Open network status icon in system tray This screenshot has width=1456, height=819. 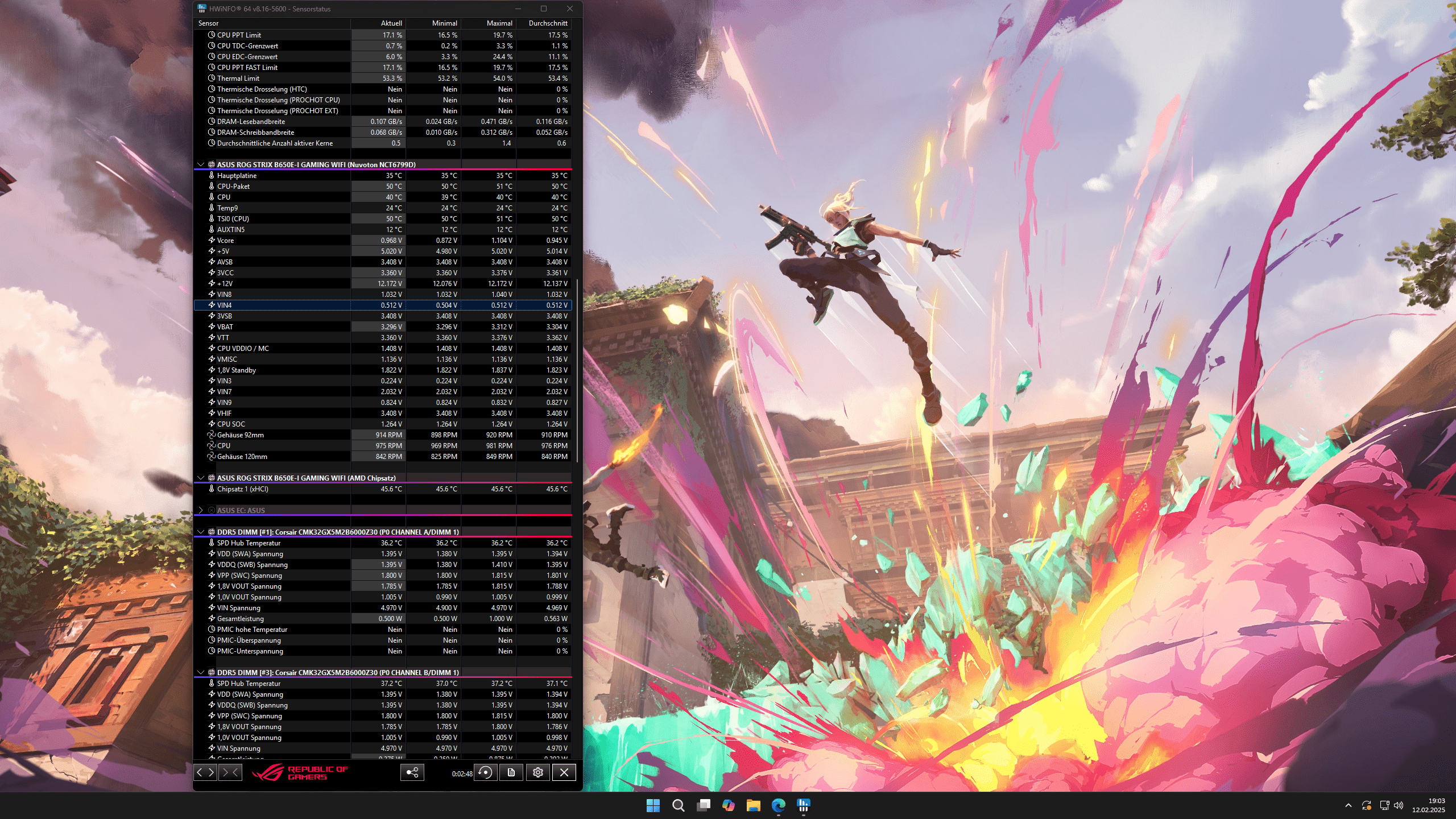tap(1385, 805)
